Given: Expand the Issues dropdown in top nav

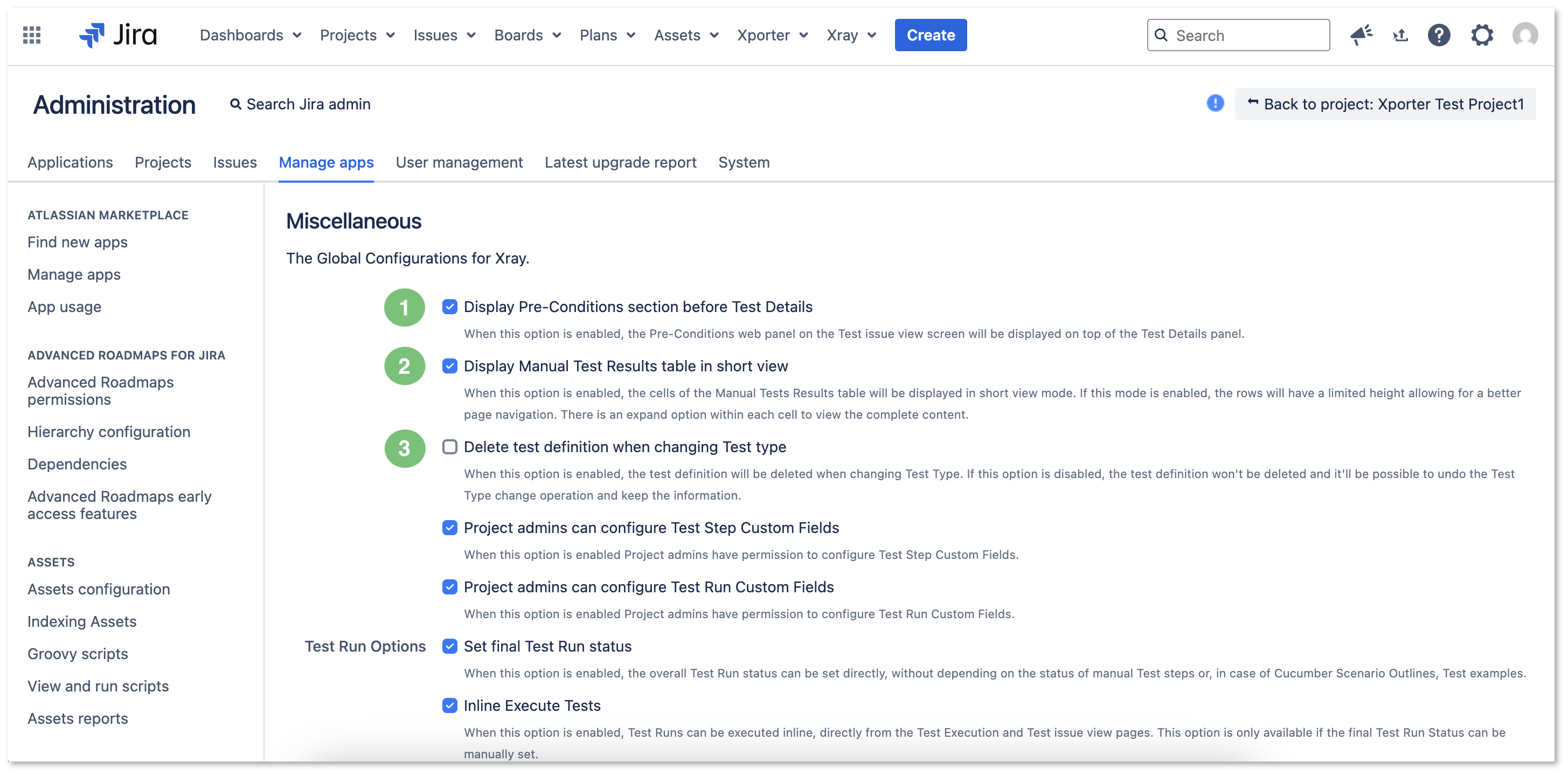Looking at the screenshot, I should click(x=445, y=34).
